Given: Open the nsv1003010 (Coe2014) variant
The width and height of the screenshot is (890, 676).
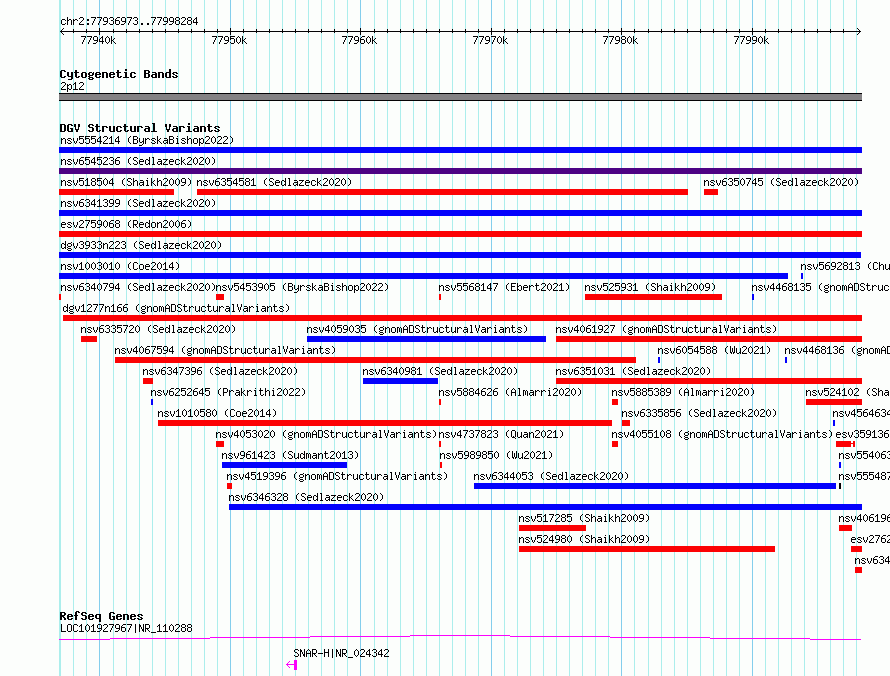Looking at the screenshot, I should tap(120, 266).
